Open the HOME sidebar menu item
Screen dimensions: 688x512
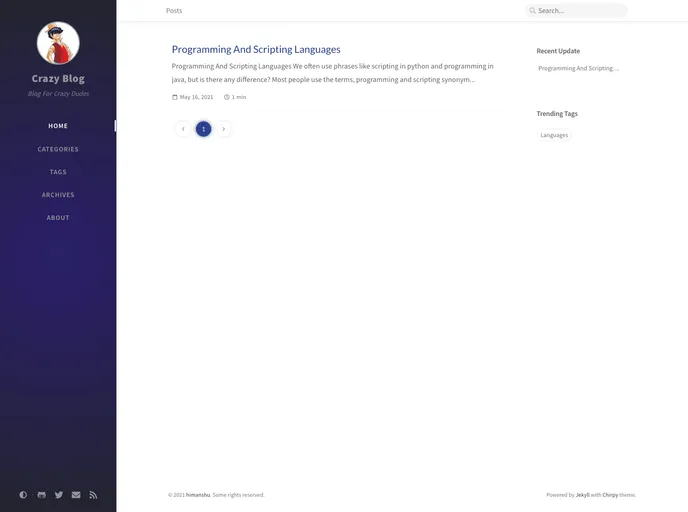click(x=58, y=126)
